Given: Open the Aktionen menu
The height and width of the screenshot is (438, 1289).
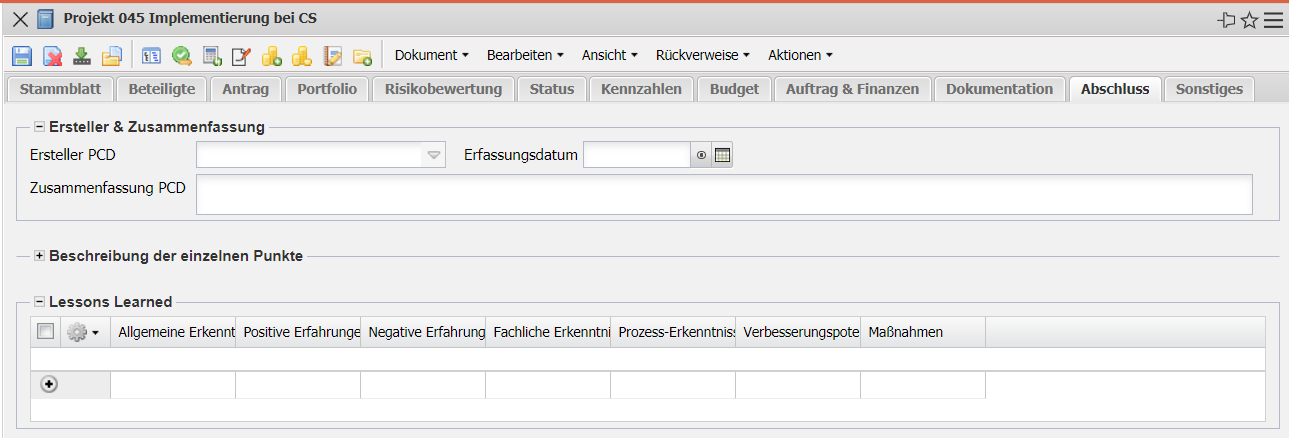Looking at the screenshot, I should 800,55.
